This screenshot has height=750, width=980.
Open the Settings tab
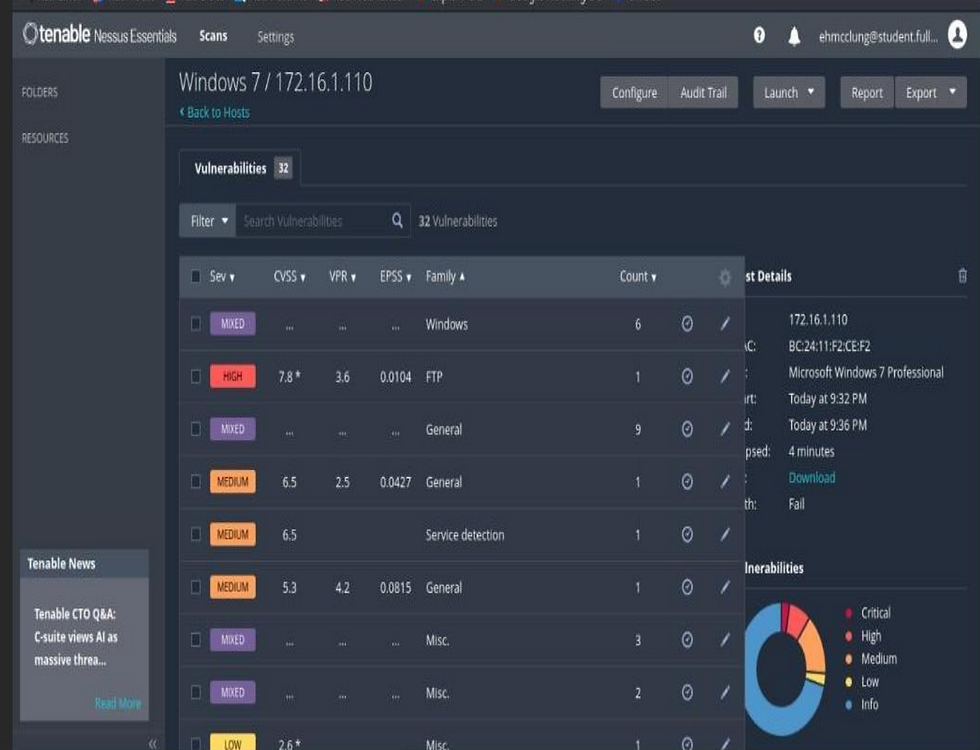click(x=276, y=37)
